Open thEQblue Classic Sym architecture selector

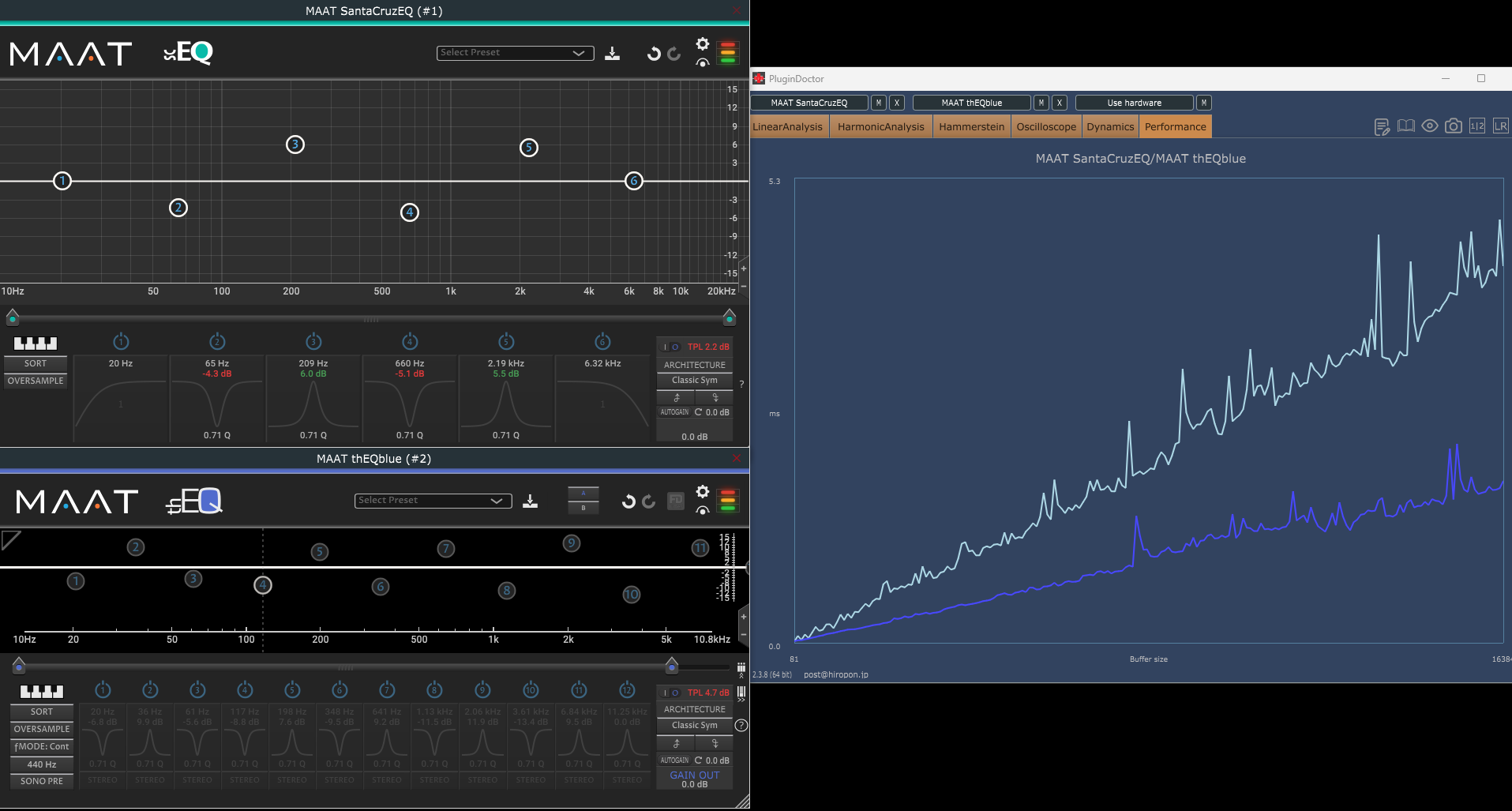pyautogui.click(x=695, y=725)
